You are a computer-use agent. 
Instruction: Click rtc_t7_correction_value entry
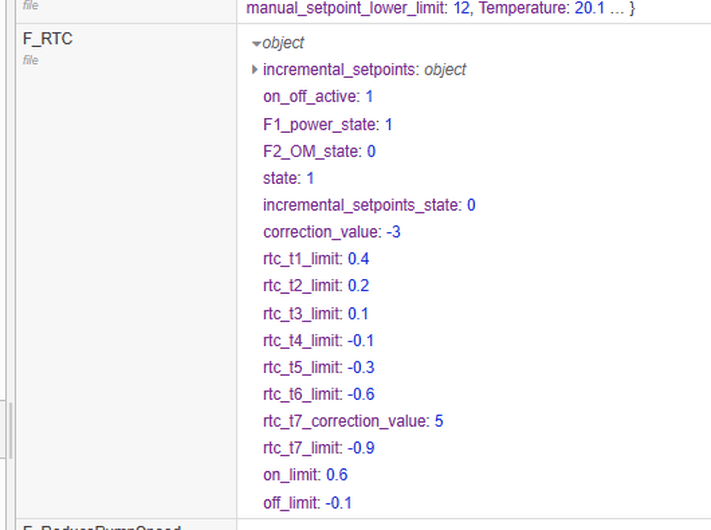point(352,421)
